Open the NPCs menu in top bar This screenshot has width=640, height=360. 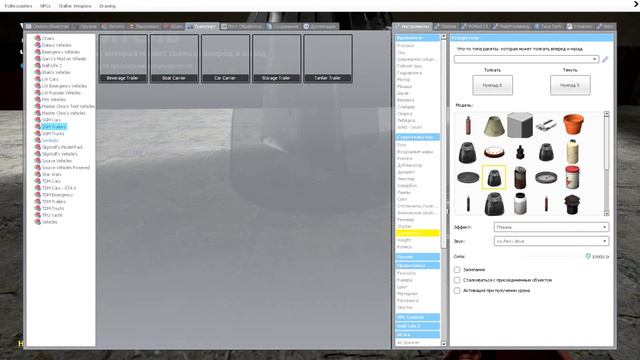click(x=45, y=6)
